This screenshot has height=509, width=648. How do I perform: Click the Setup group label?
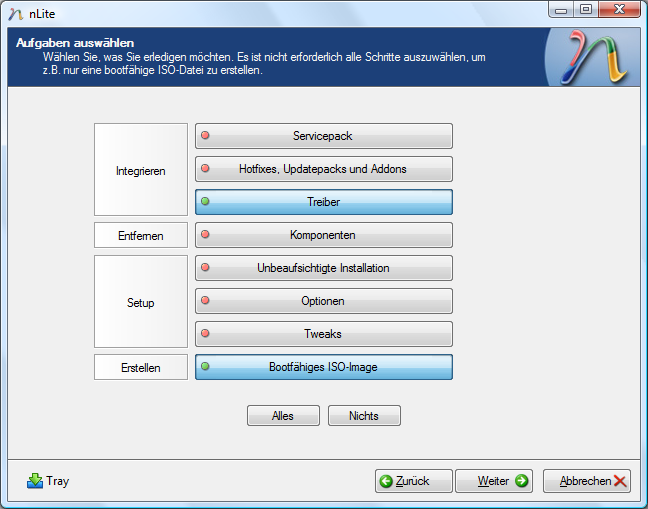pyautogui.click(x=141, y=302)
